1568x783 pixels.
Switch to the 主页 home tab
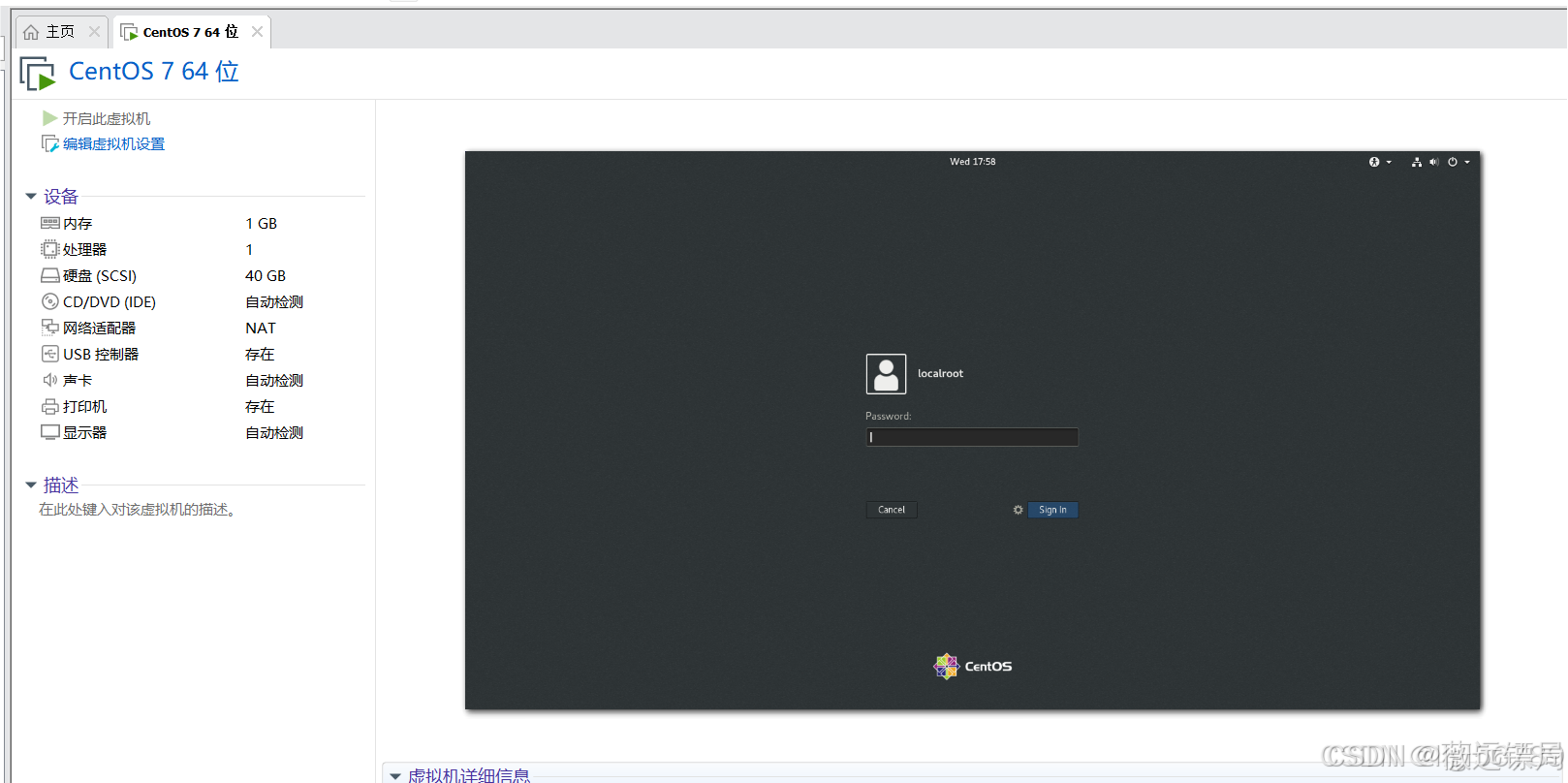pyautogui.click(x=60, y=32)
